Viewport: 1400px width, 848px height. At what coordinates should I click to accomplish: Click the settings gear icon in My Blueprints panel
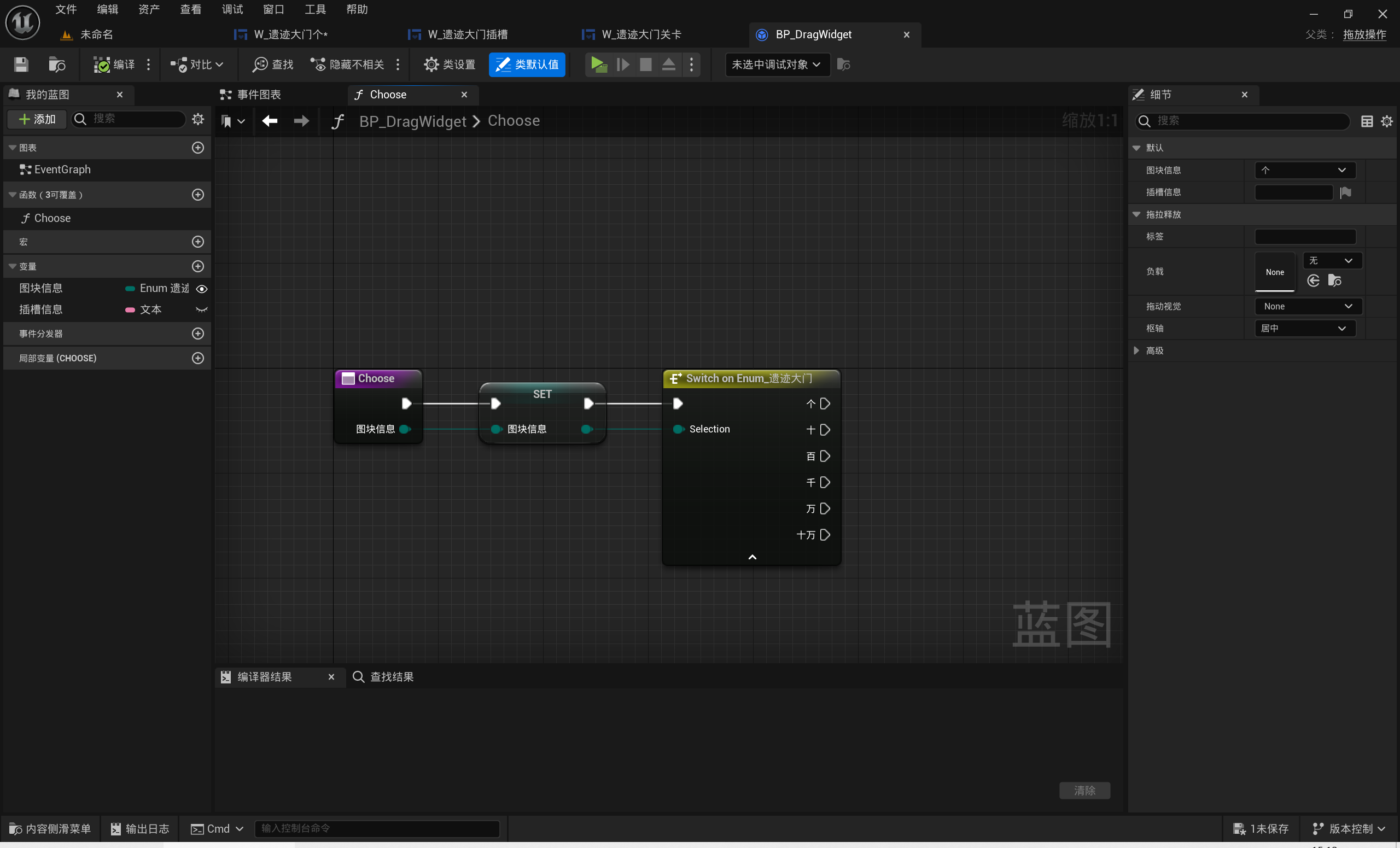199,120
